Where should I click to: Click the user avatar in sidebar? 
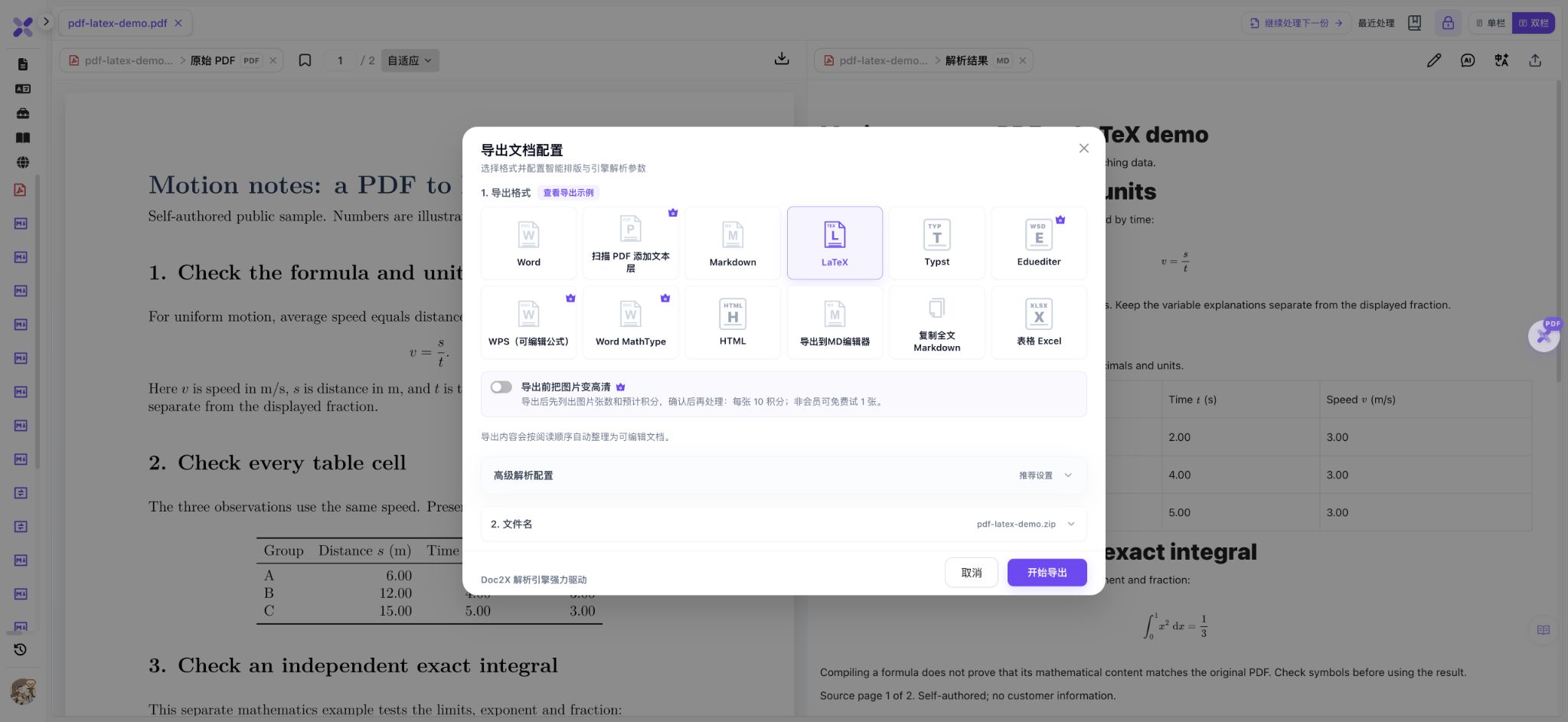[x=22, y=691]
